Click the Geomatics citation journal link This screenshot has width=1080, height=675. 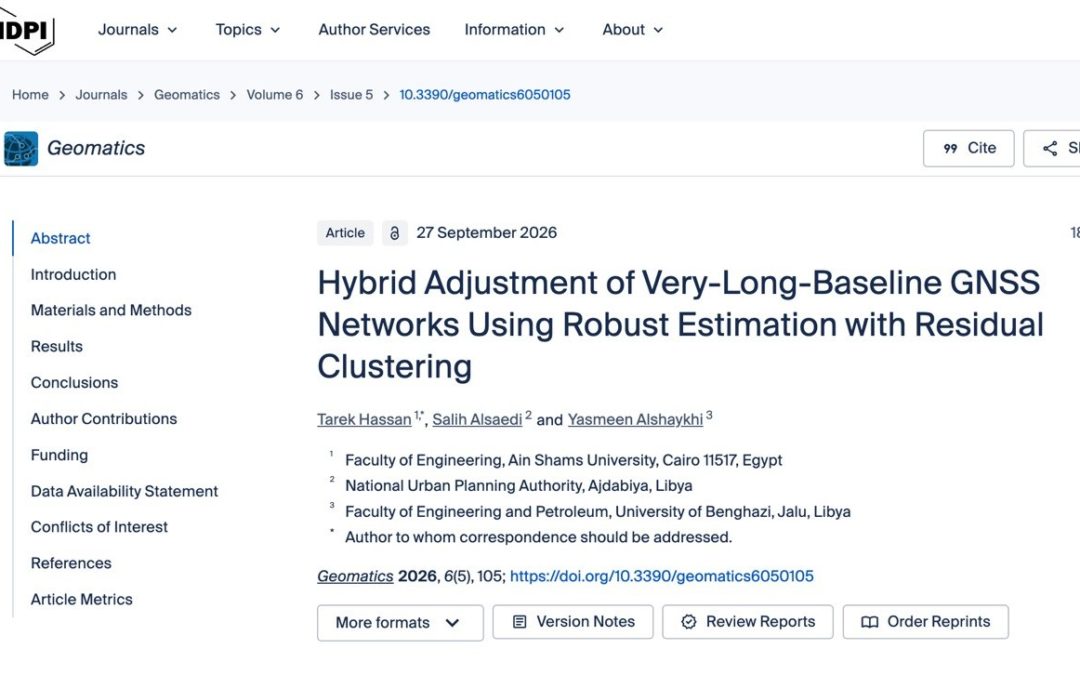coord(355,577)
